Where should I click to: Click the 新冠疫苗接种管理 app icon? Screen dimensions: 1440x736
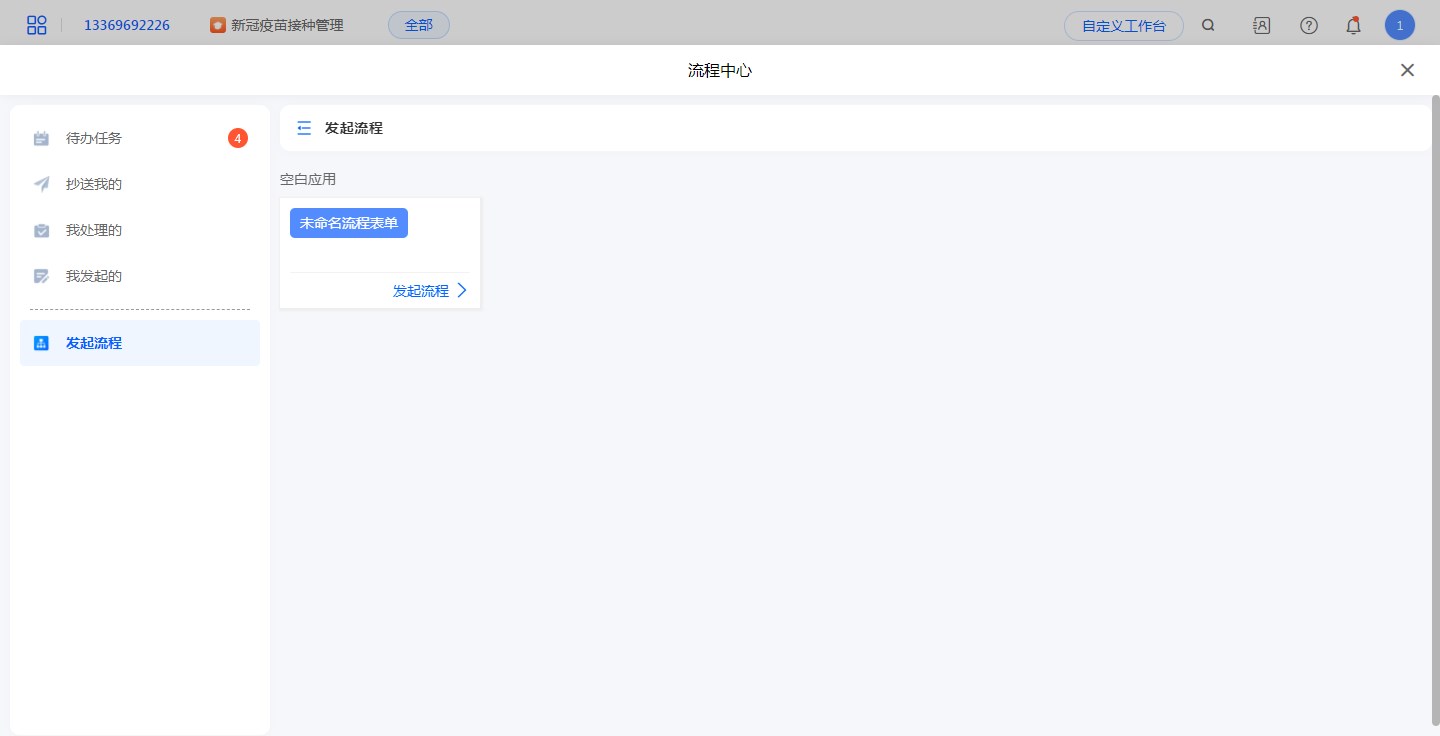pos(218,26)
